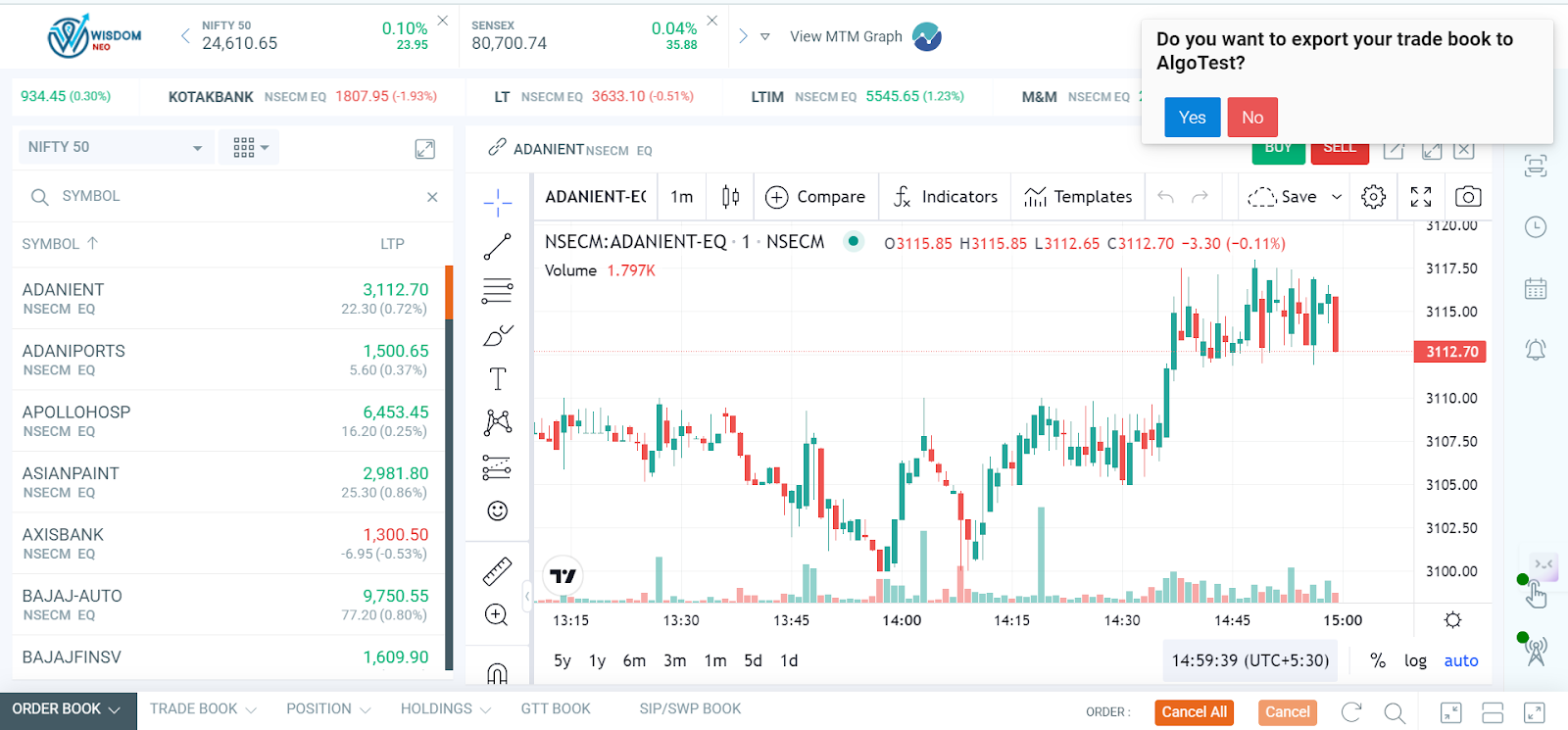Image resolution: width=1568 pixels, height=730 pixels.
Task: Open the Compare symbols button
Action: (816, 197)
